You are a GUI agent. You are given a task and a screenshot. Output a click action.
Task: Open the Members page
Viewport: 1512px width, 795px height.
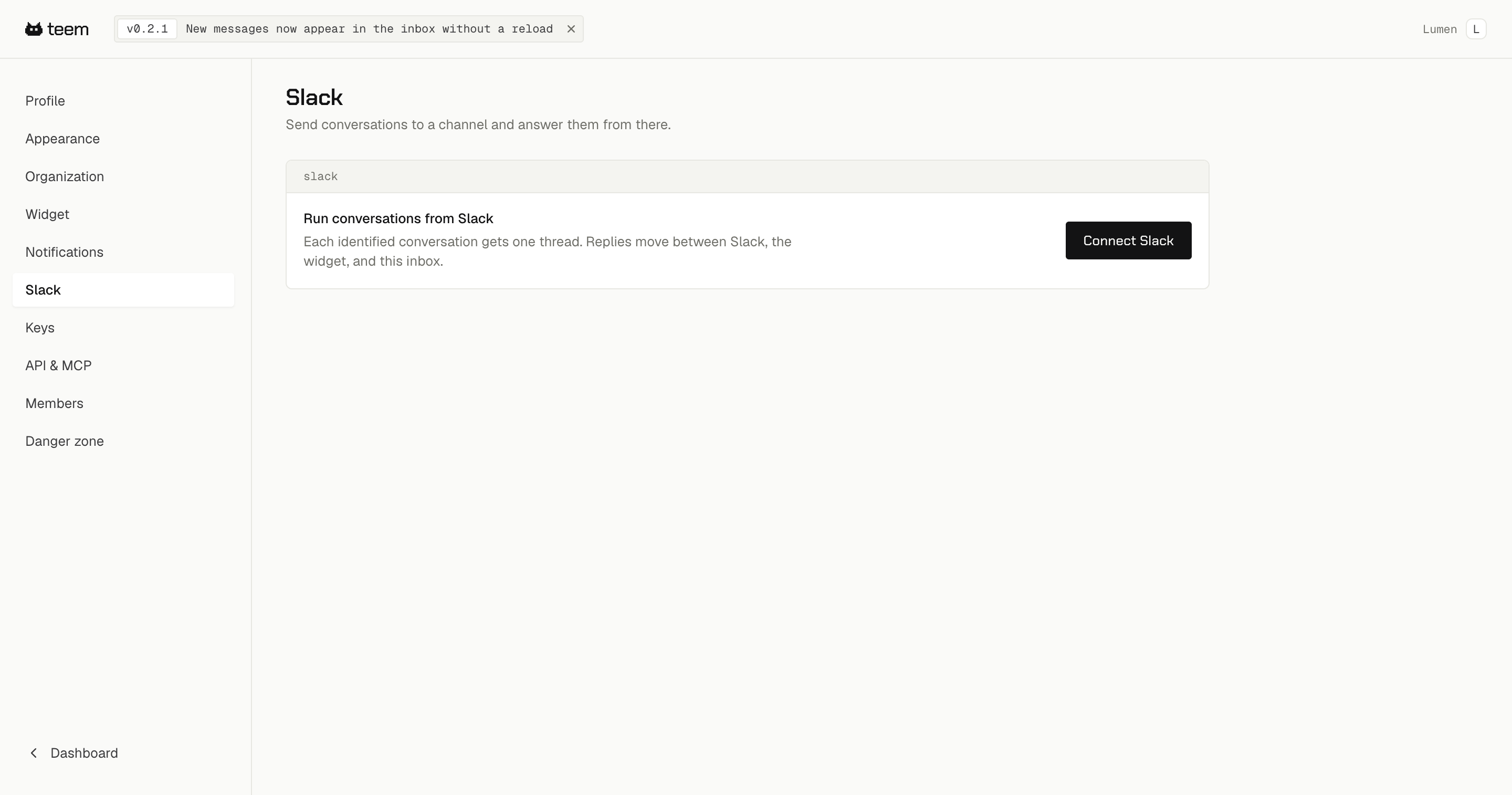[123, 403]
